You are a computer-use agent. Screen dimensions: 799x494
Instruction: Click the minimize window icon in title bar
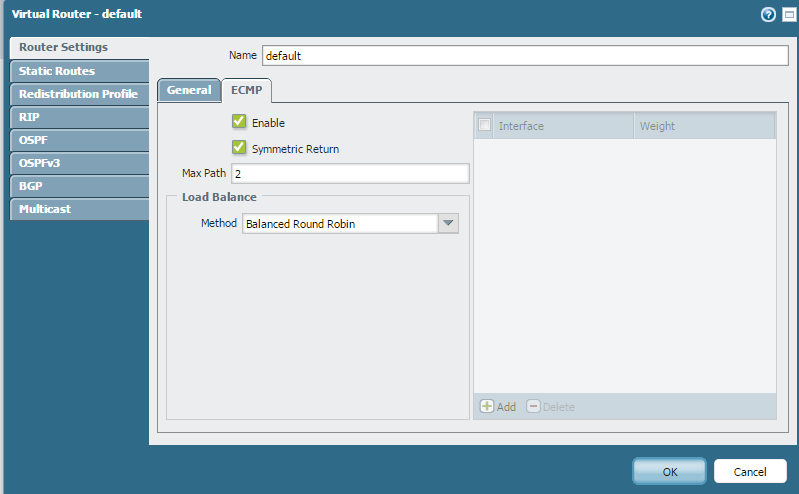point(789,15)
